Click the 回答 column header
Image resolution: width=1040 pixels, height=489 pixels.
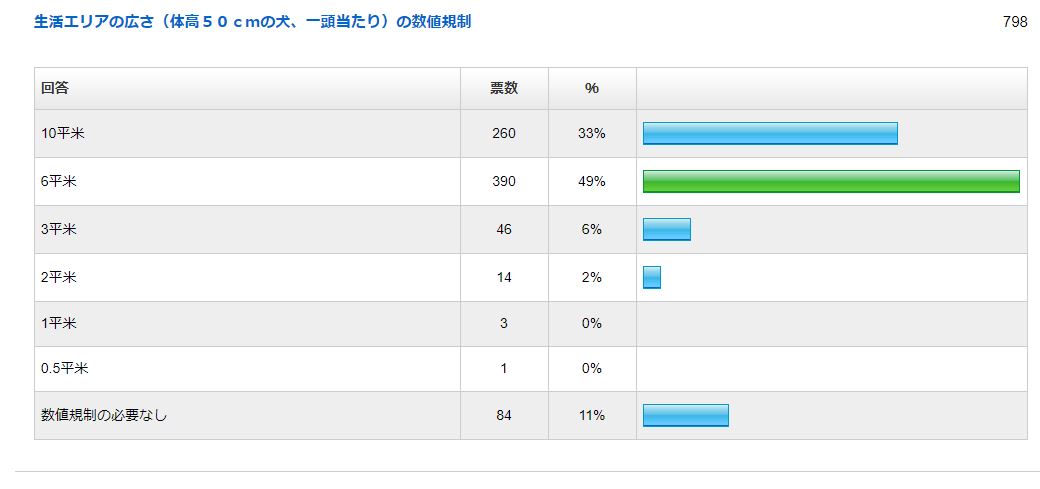55,88
